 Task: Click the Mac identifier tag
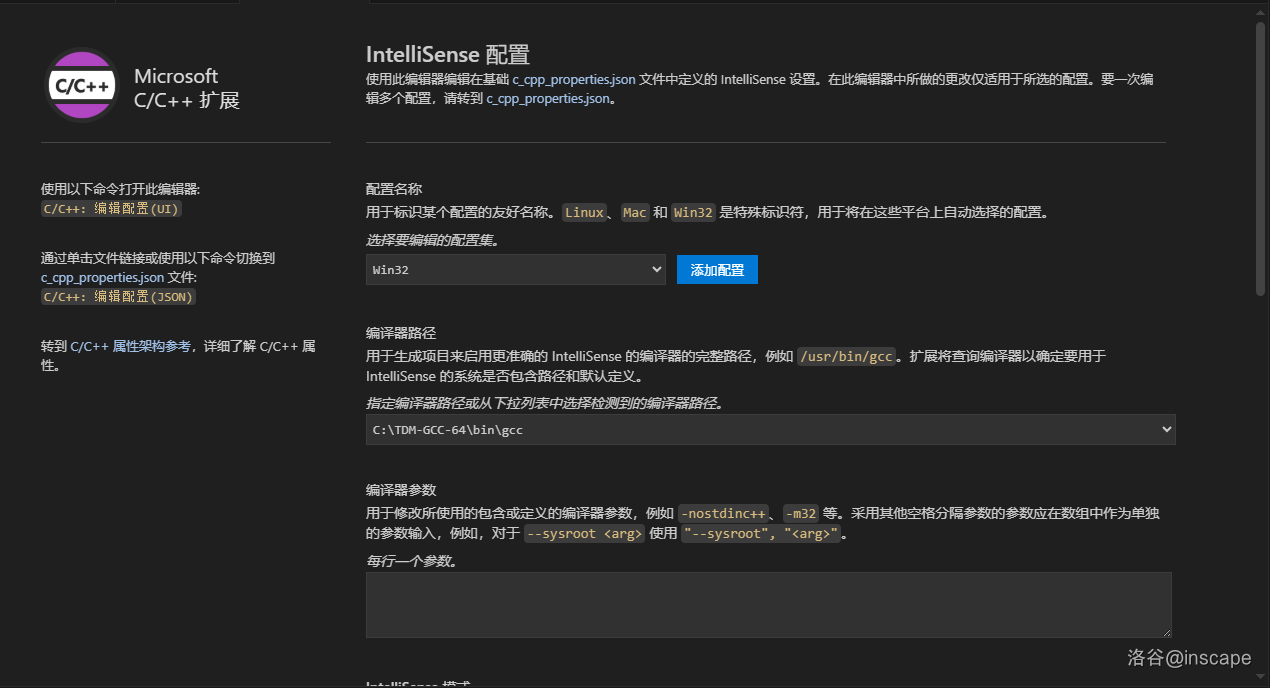[x=634, y=212]
